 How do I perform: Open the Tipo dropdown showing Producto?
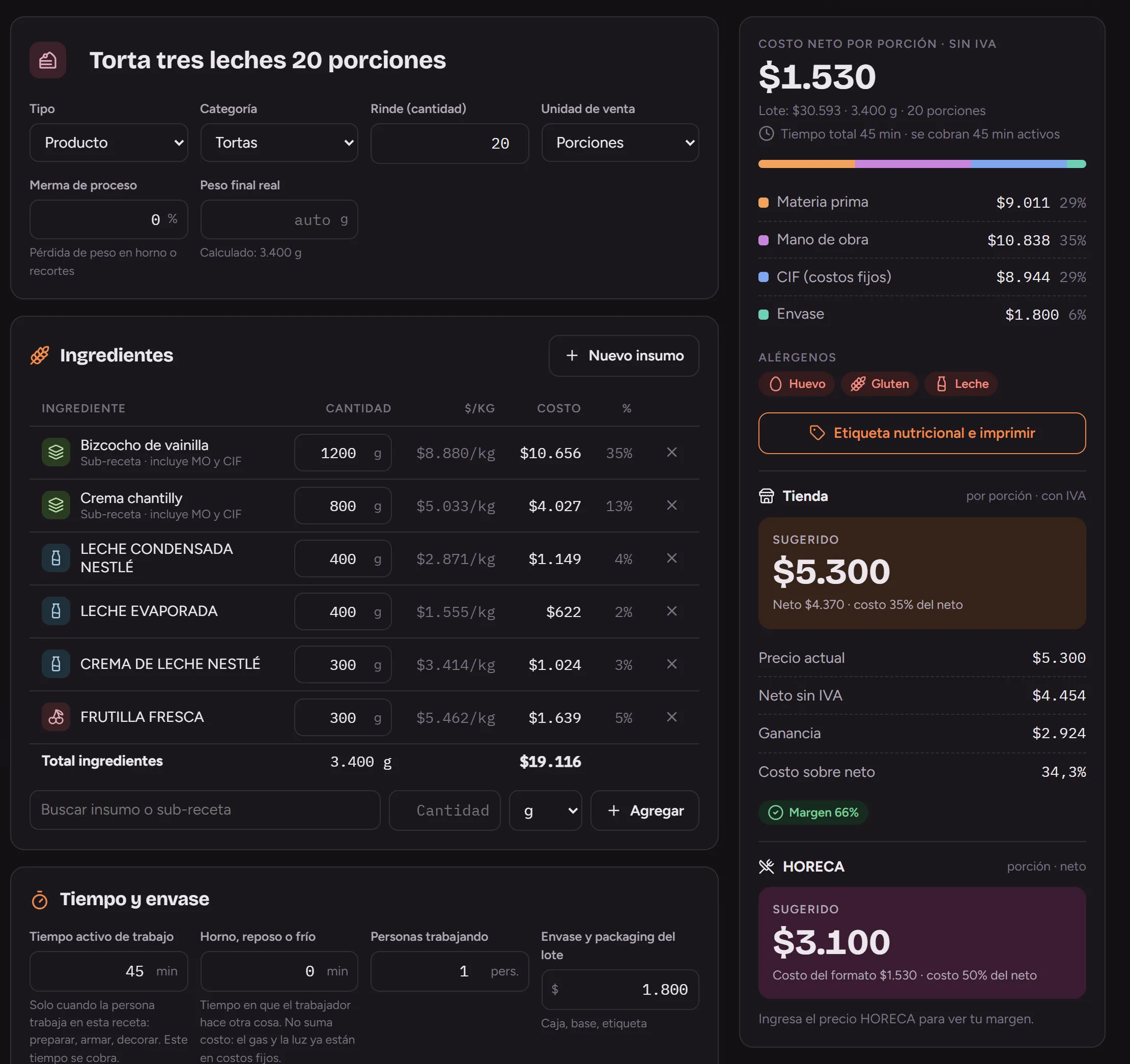tap(108, 143)
